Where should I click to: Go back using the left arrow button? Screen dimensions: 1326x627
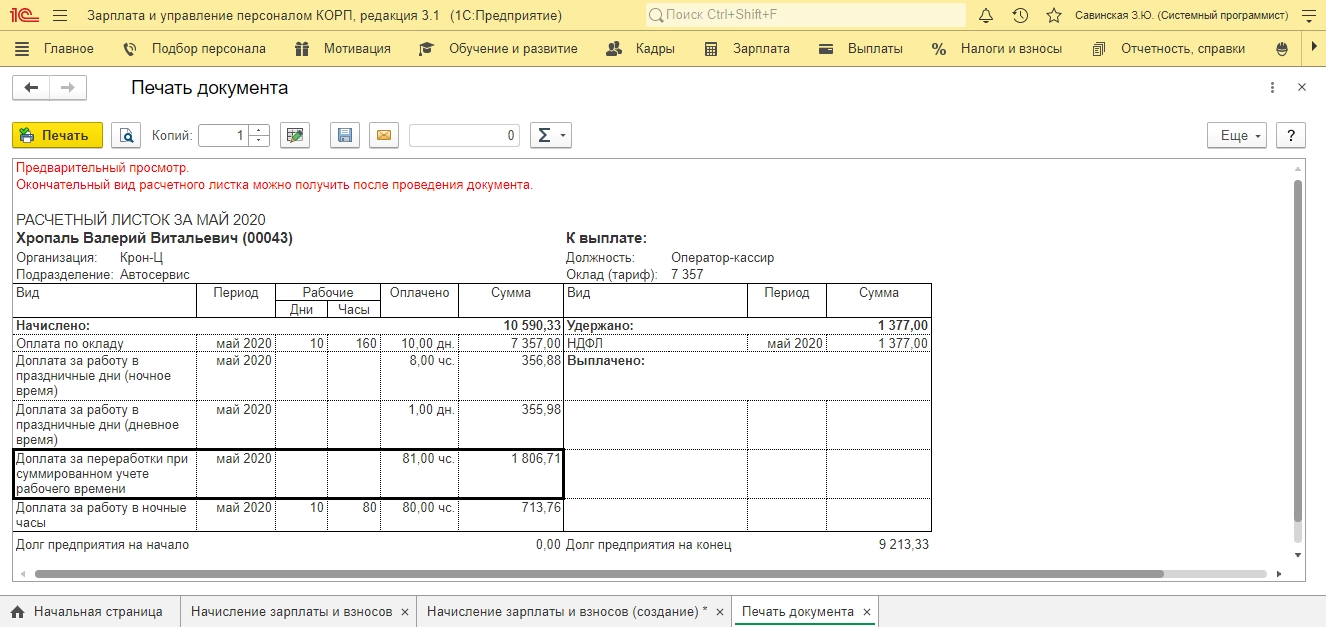31,88
